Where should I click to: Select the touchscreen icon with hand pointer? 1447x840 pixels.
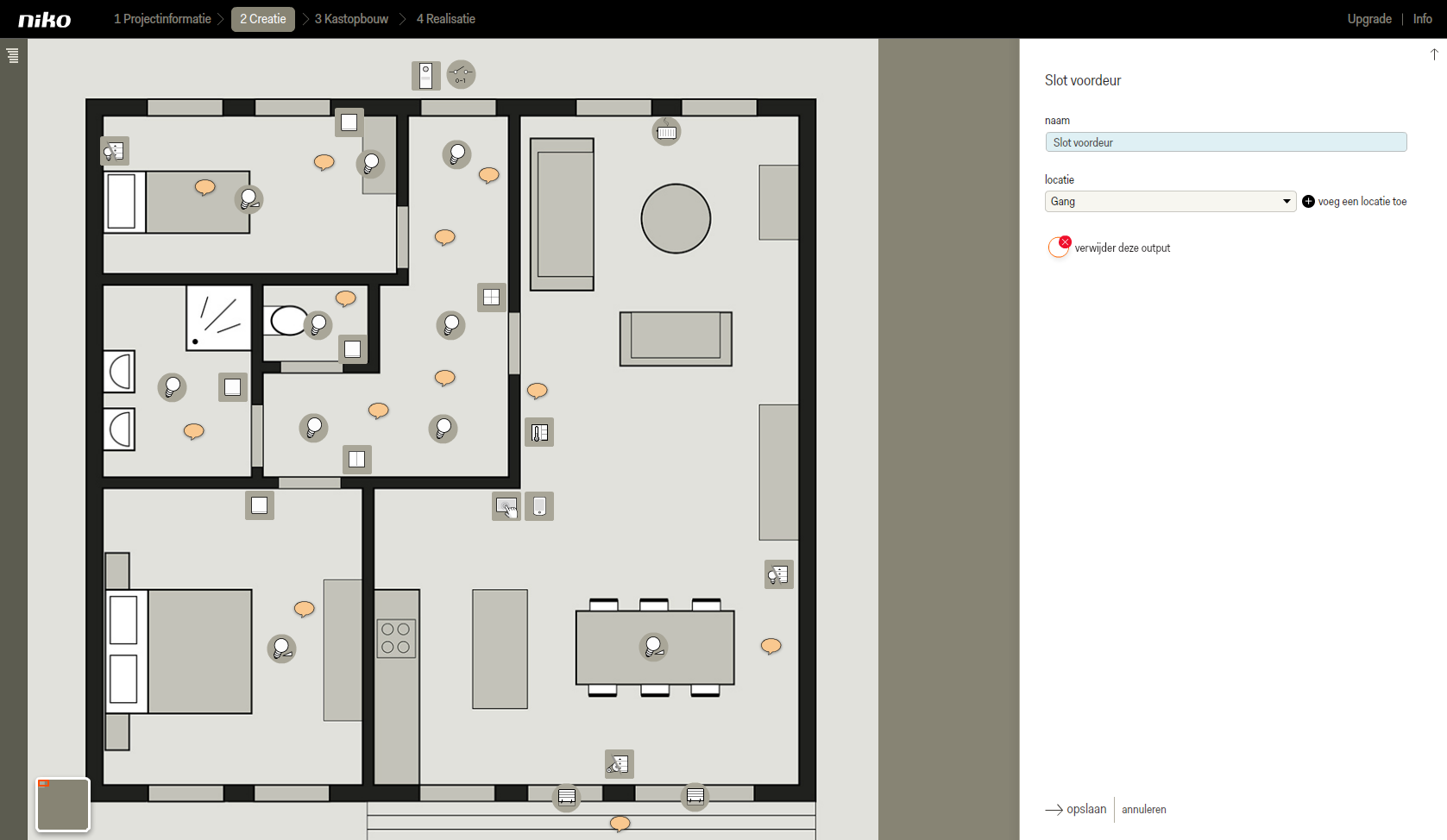click(x=506, y=506)
